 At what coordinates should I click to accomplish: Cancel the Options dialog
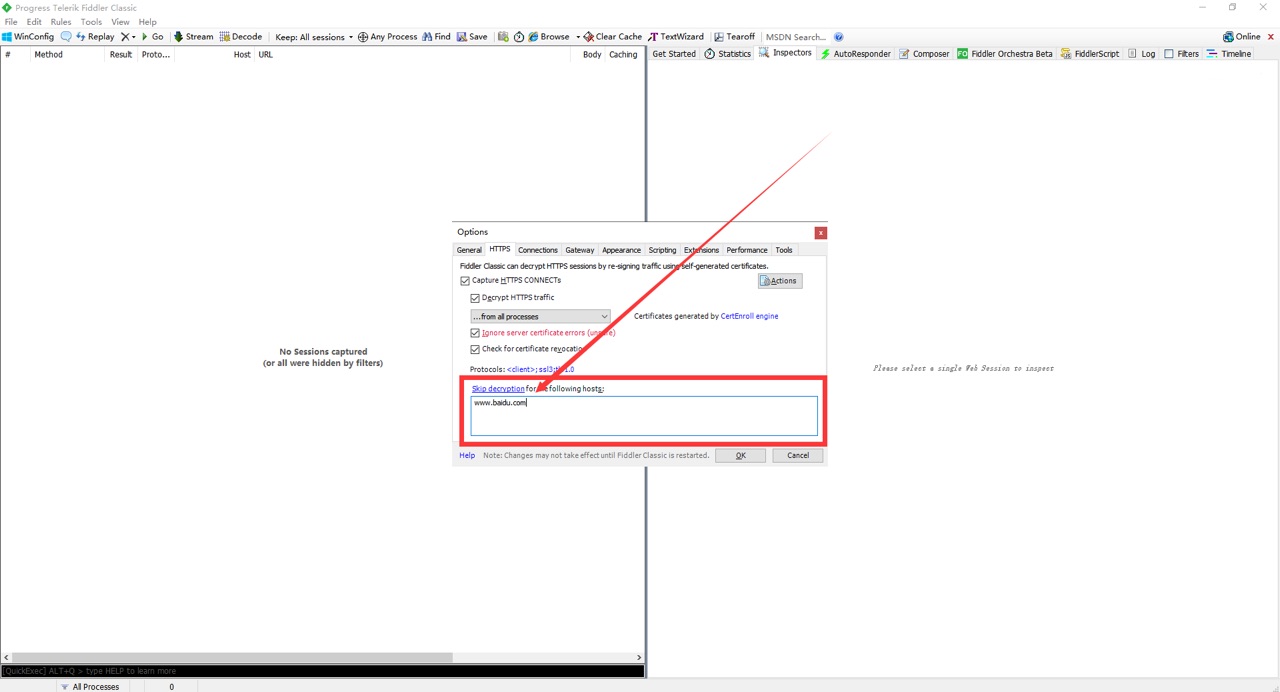tap(797, 455)
